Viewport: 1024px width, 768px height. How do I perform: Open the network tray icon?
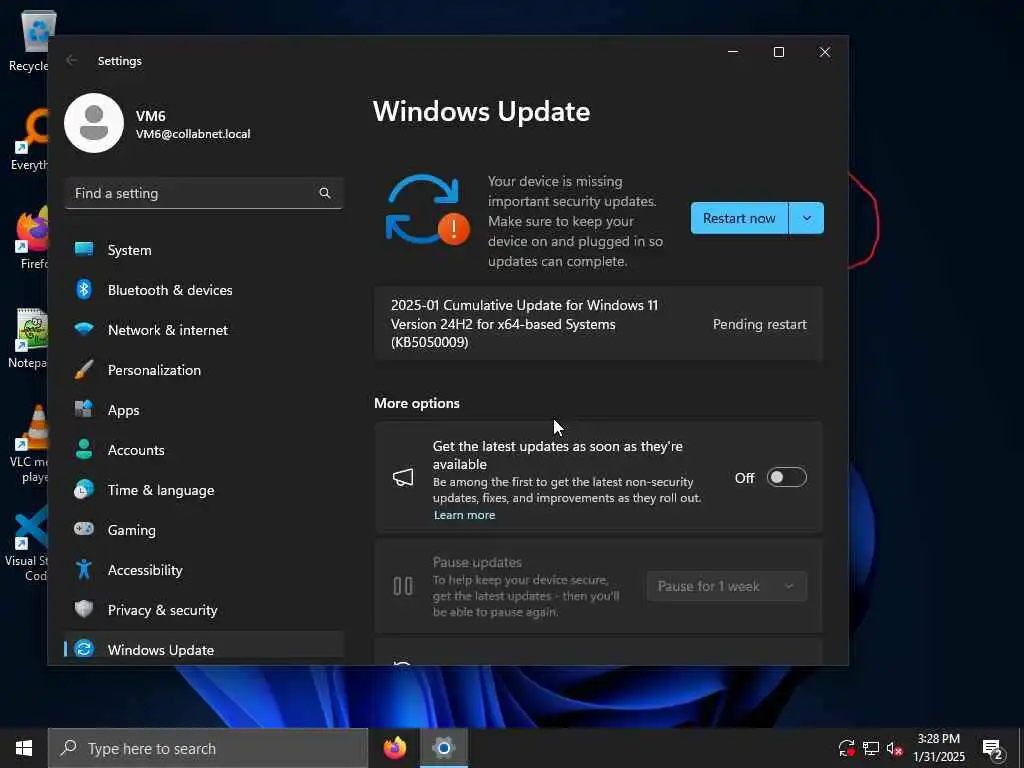[x=871, y=748]
